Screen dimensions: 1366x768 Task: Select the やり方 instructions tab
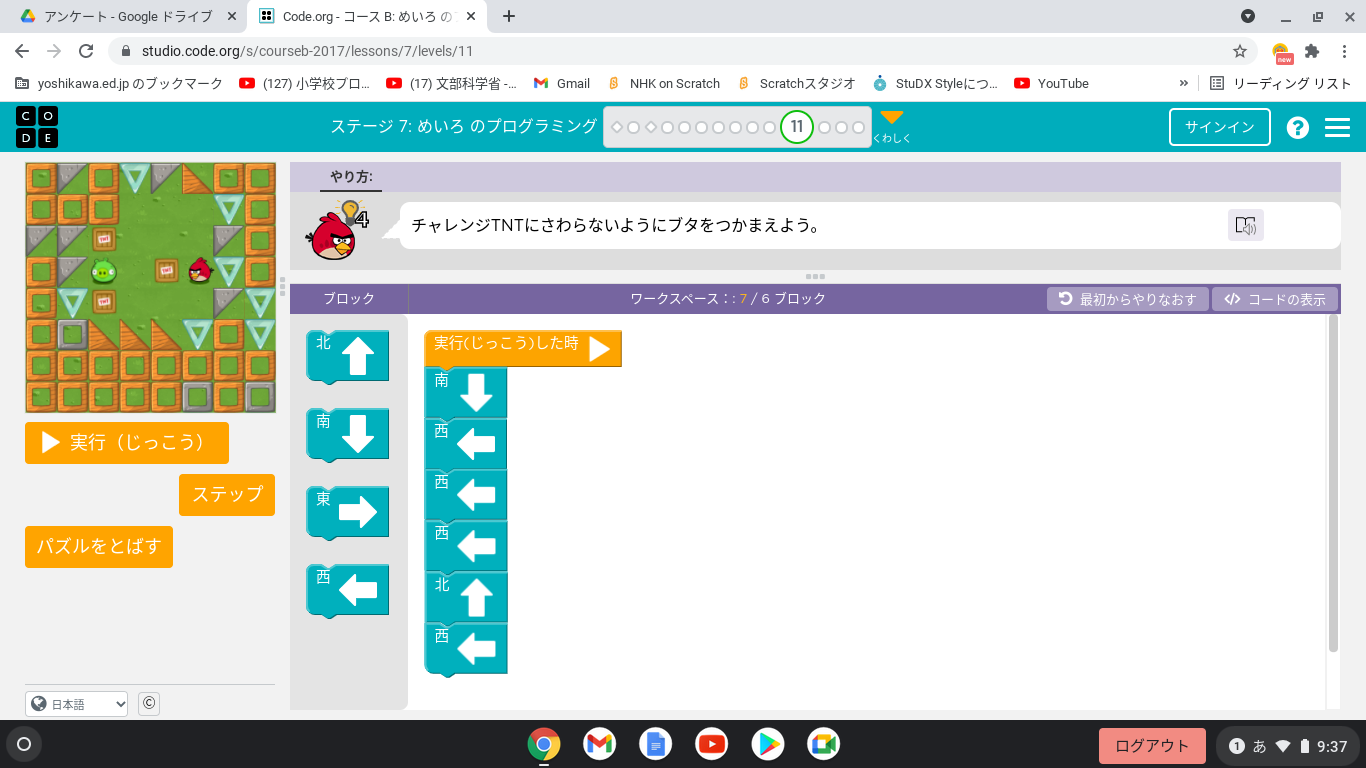(x=351, y=177)
